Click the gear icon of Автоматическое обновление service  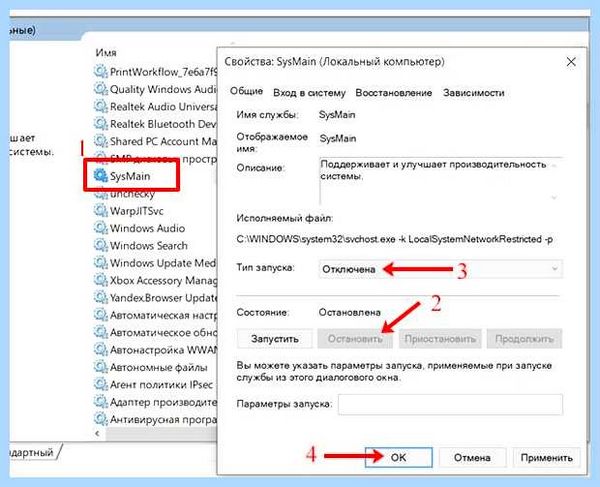[101, 332]
